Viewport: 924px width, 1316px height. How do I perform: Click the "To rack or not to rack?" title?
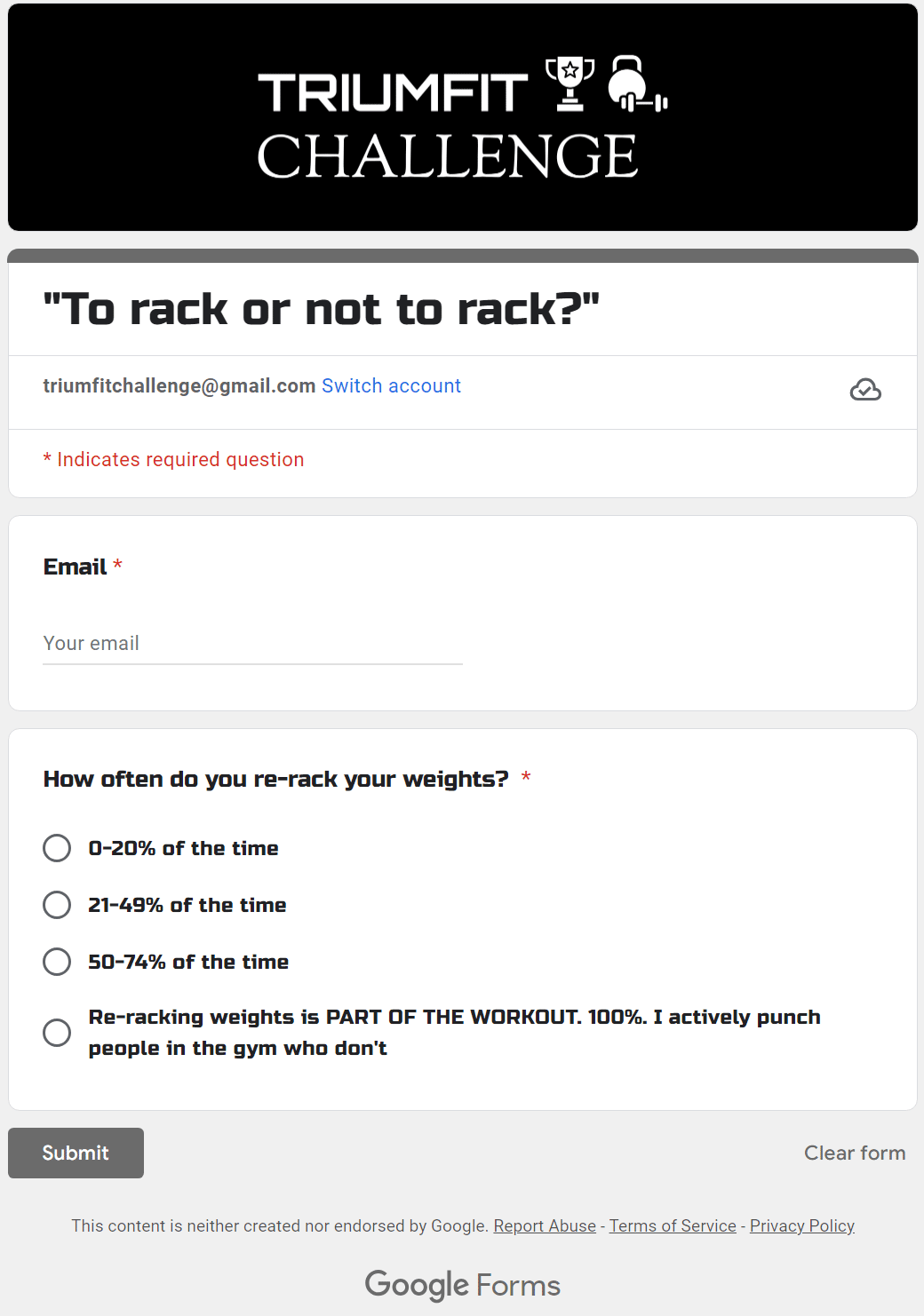(x=322, y=309)
